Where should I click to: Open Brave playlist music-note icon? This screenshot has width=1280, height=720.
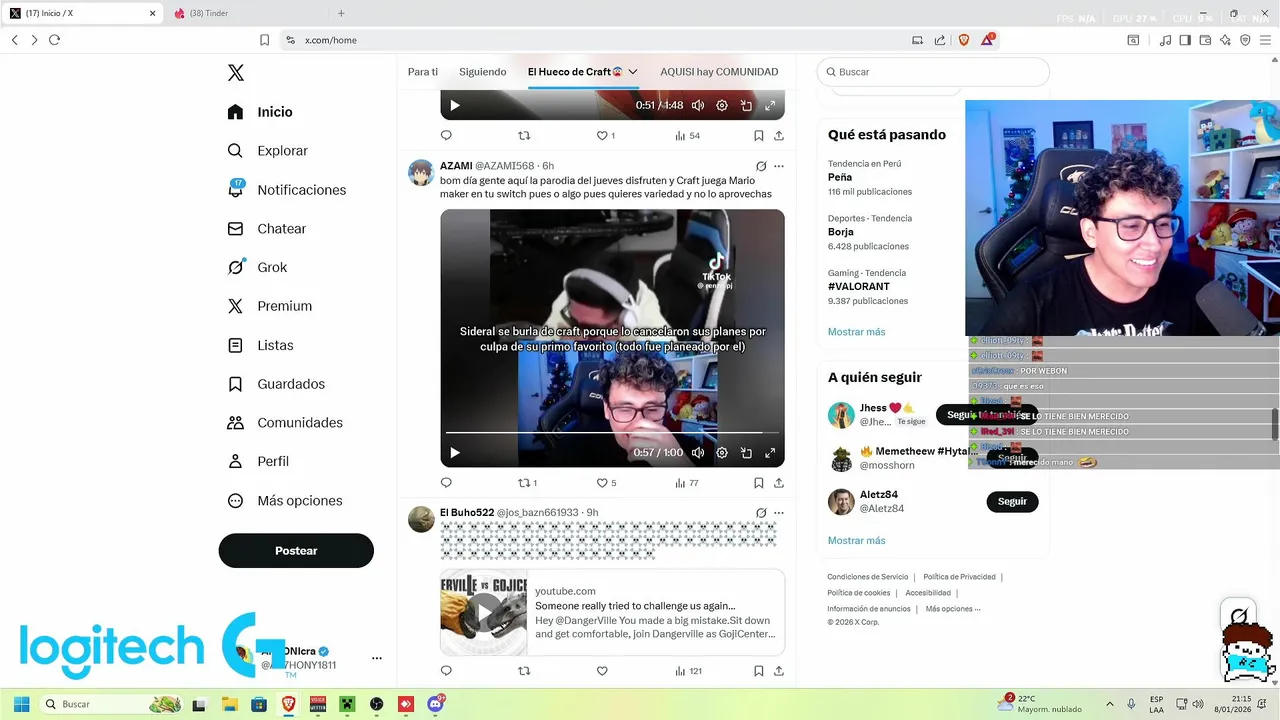1165,40
